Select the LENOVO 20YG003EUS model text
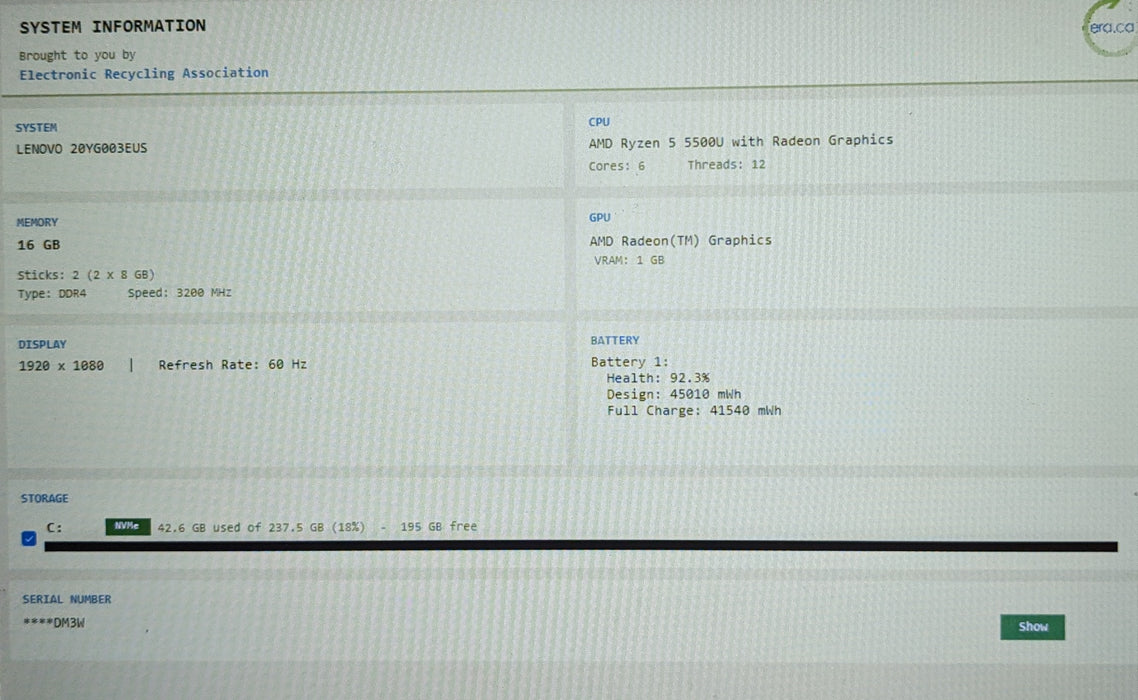1138x700 pixels. click(x=81, y=148)
